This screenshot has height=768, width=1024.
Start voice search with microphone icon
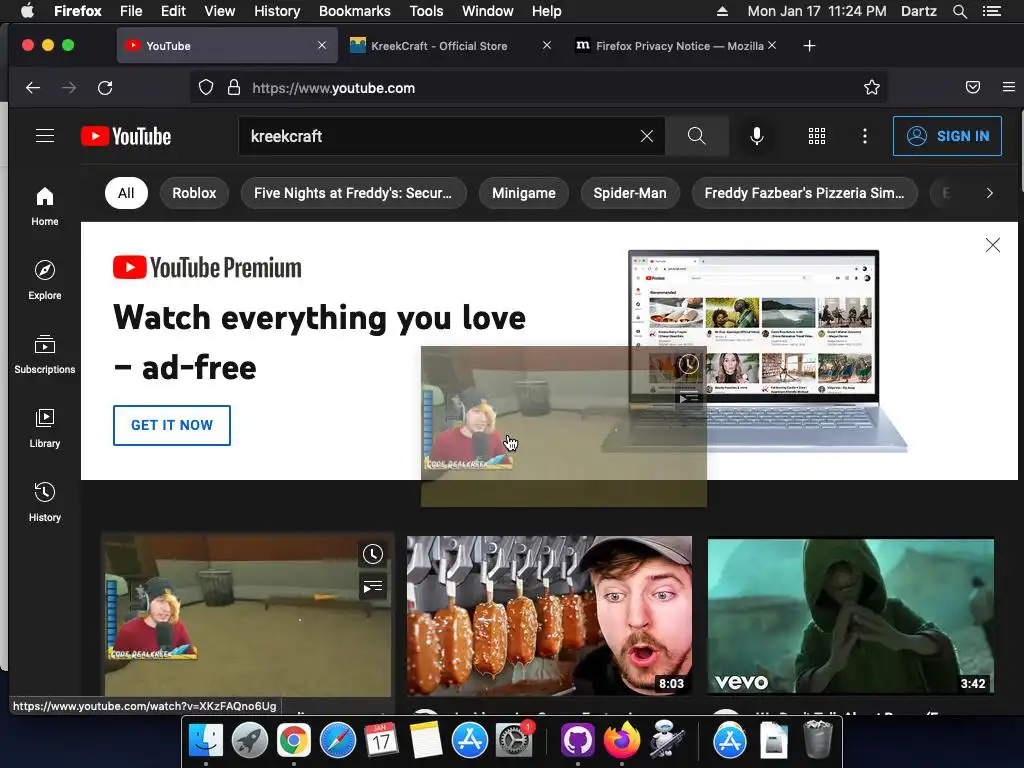coord(757,136)
